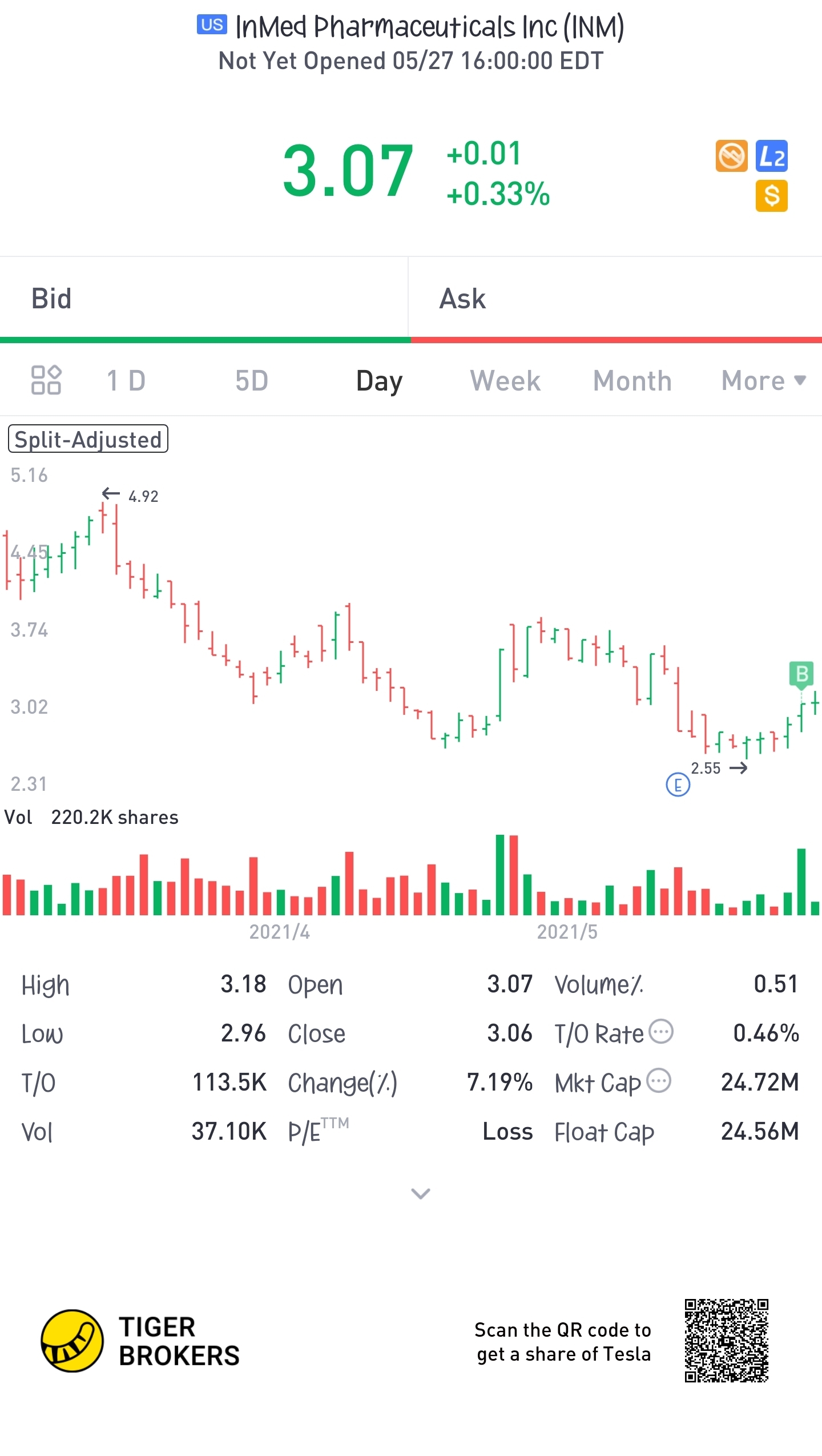The image size is (822, 1456).
Task: Tap the blue E earnings marker
Action: [x=678, y=785]
